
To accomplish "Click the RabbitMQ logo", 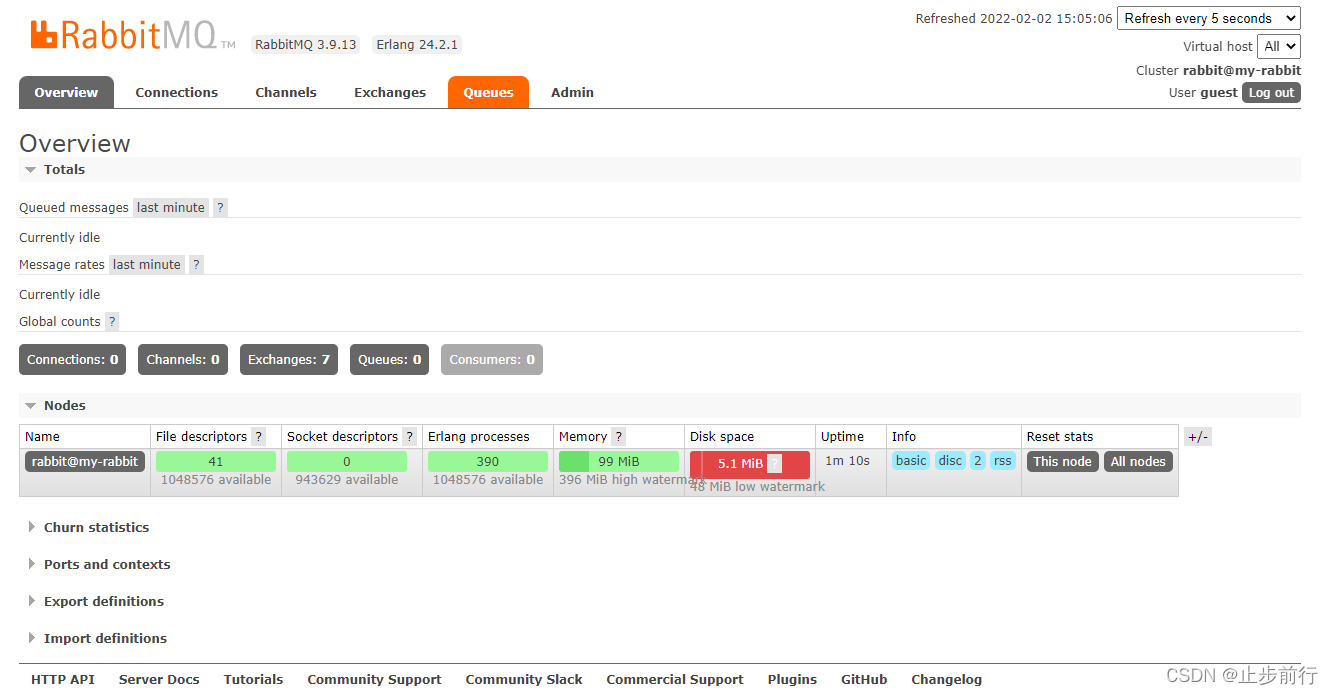I will pyautogui.click(x=133, y=34).
